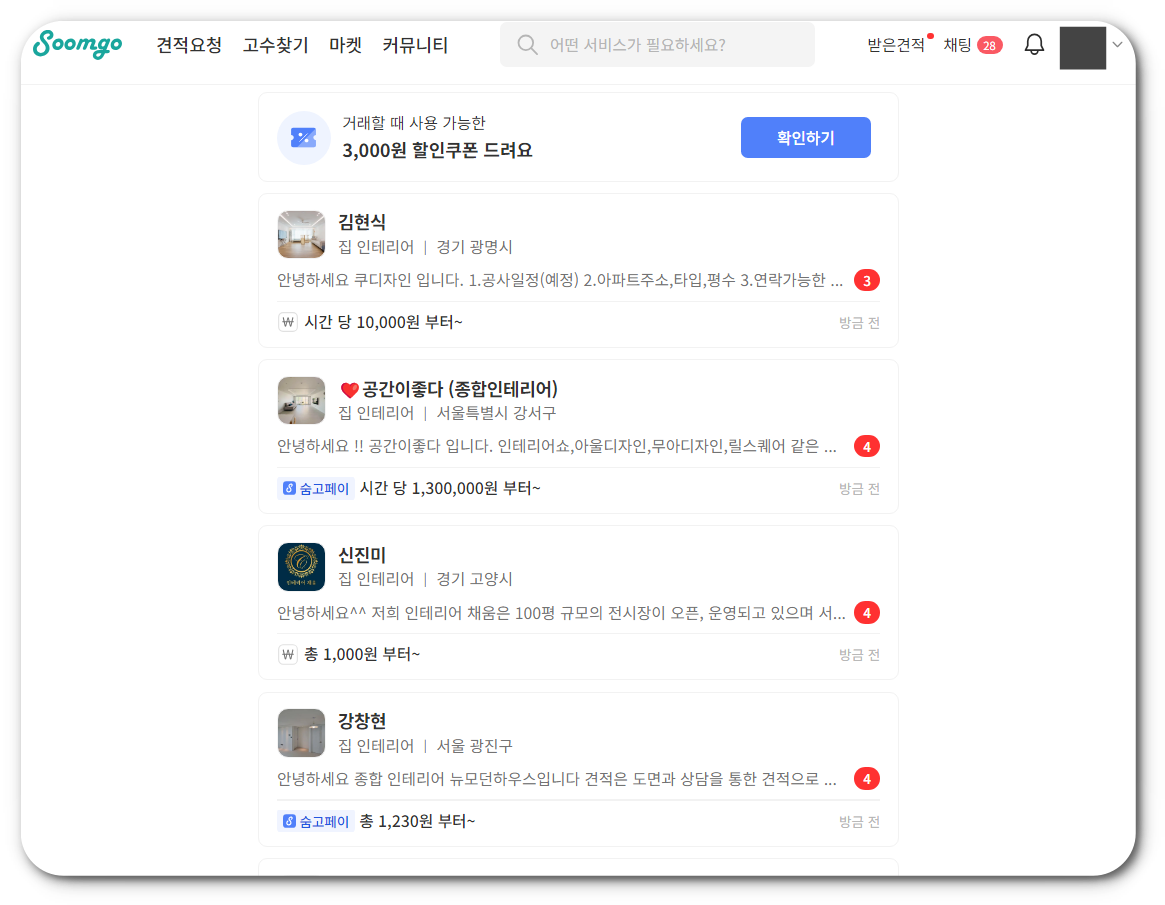Open the 견적요청 menu
This screenshot has height=905, width=1165.
tap(189, 45)
